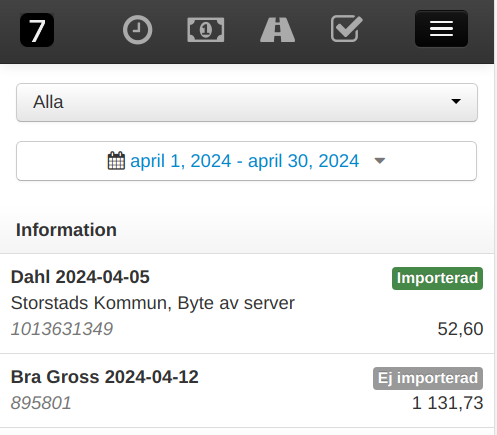This screenshot has width=497, height=435.
Task: Click the arrow beside the date range
Action: [380, 161]
